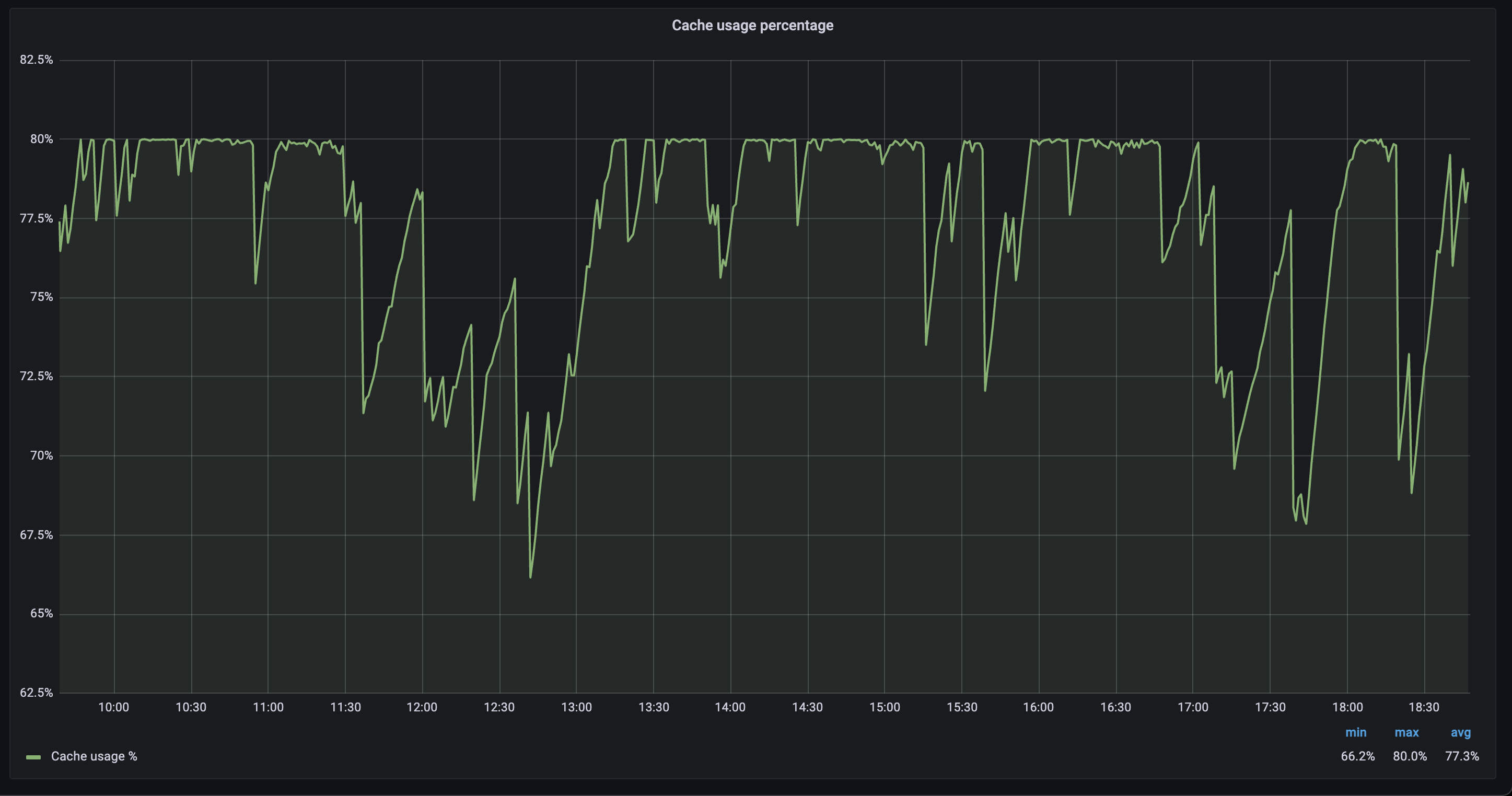Click the 17:00 x-axis time label

click(x=1192, y=707)
